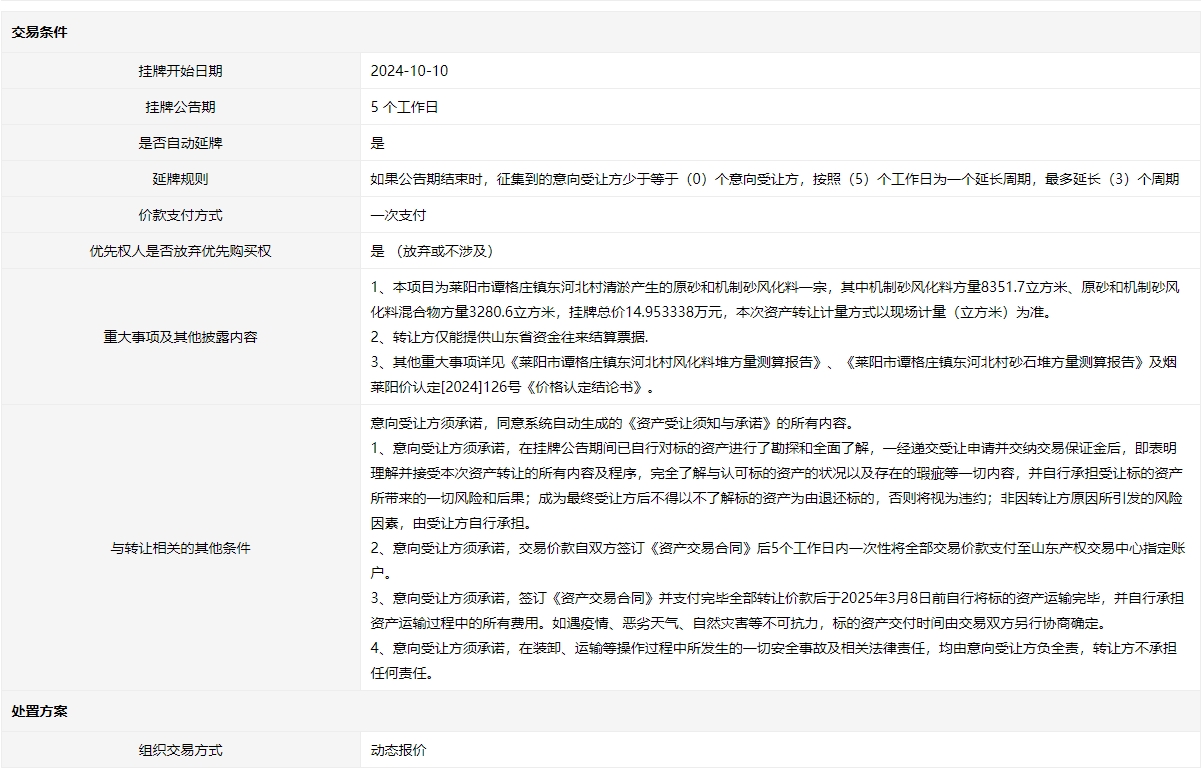
Task: Click the 5 个工作日 value
Action: (x=404, y=107)
